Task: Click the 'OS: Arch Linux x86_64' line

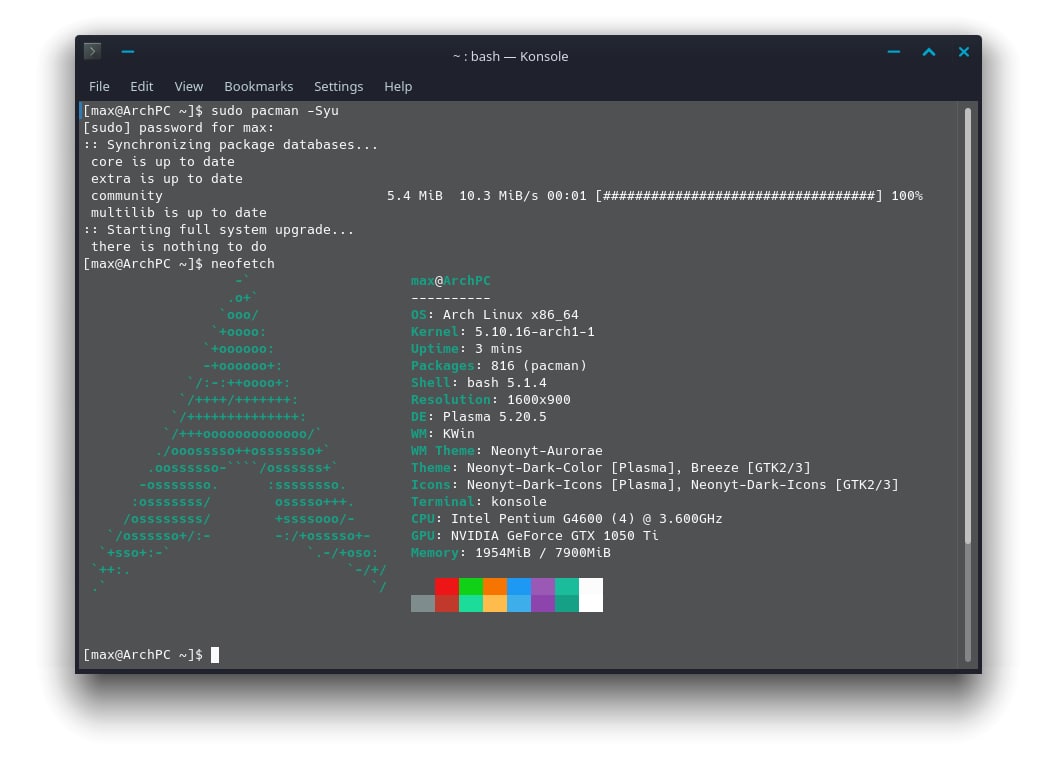Action: coord(495,315)
